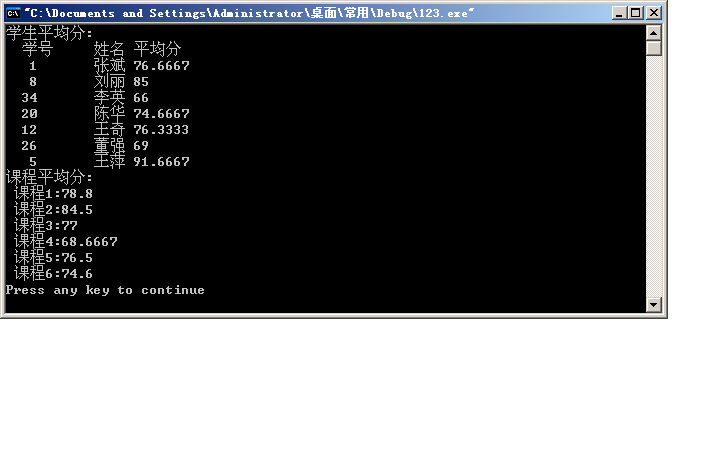
Task: Click the name 李英
Action: click(x=109, y=97)
